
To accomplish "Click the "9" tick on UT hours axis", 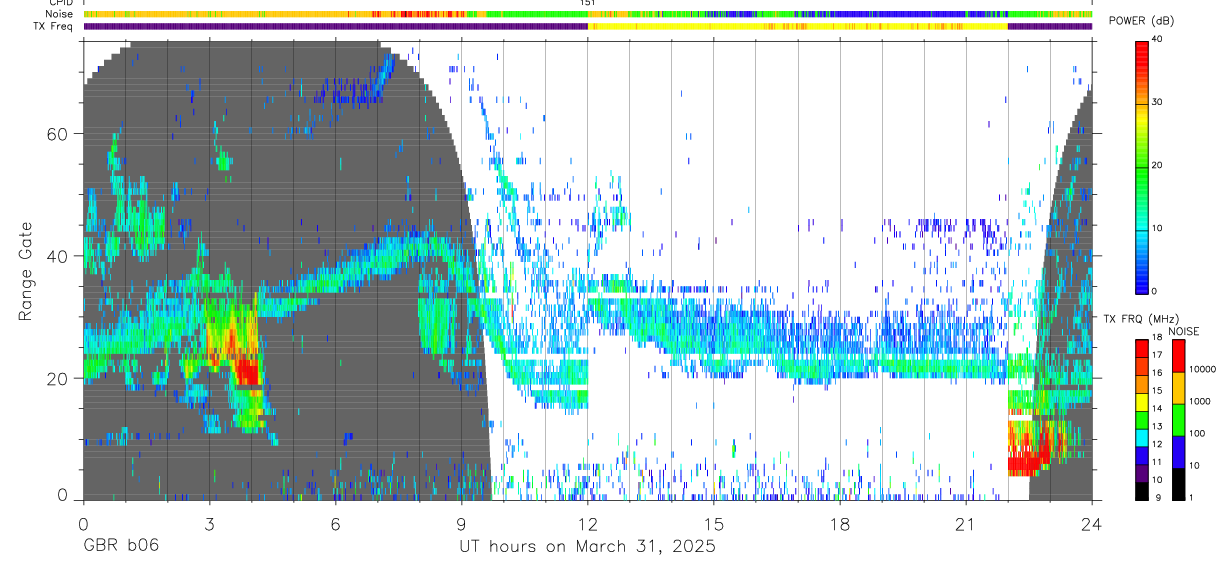I will tap(462, 524).
